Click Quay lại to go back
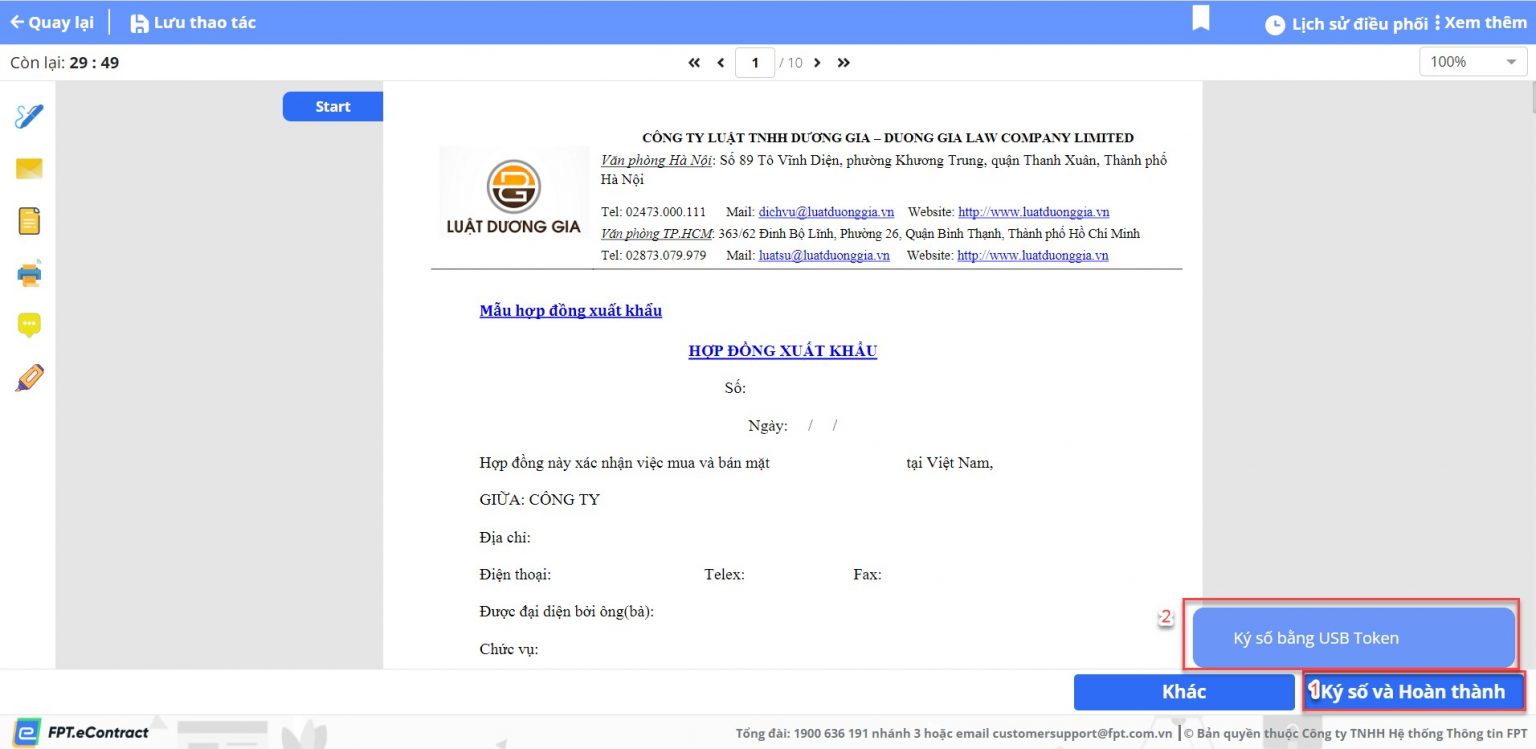The width and height of the screenshot is (1536, 749). tap(52, 22)
